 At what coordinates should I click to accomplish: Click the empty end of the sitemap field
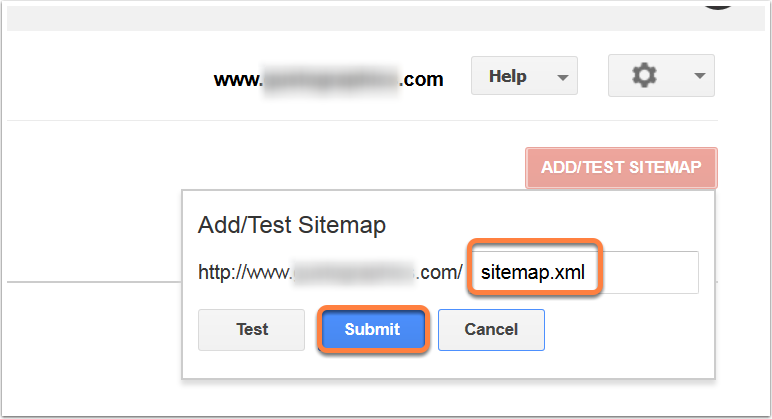point(649,272)
